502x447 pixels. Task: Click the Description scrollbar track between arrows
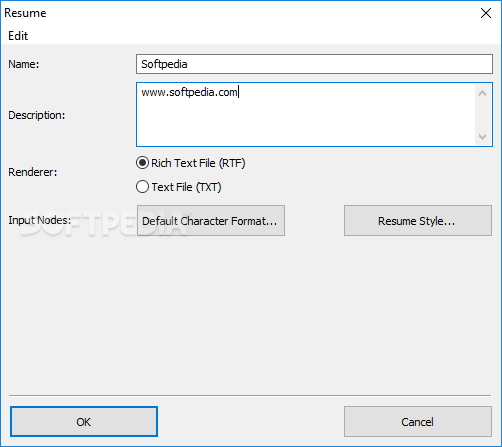coord(482,115)
